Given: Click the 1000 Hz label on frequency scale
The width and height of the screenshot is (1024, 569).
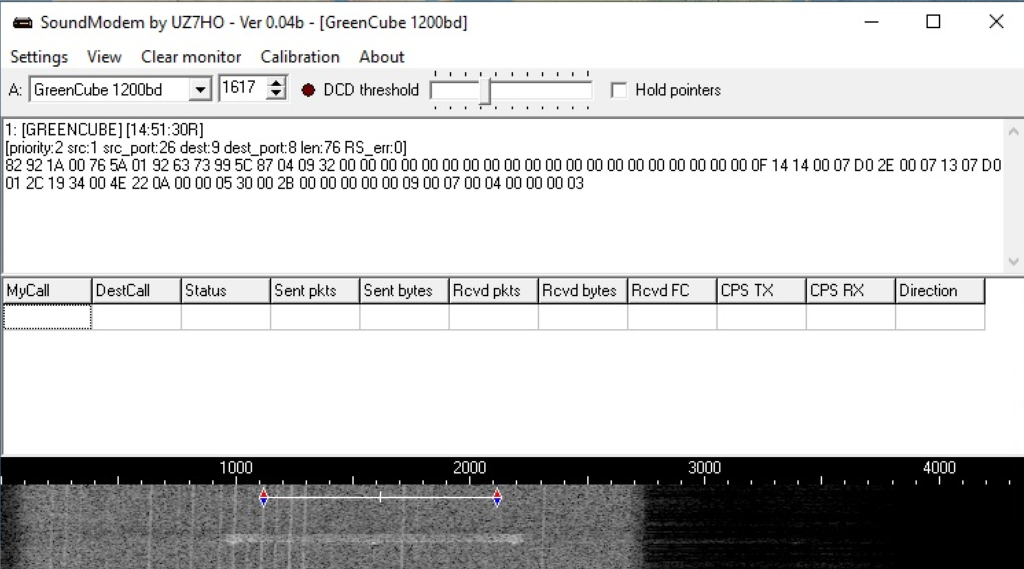Looking at the screenshot, I should [236, 468].
